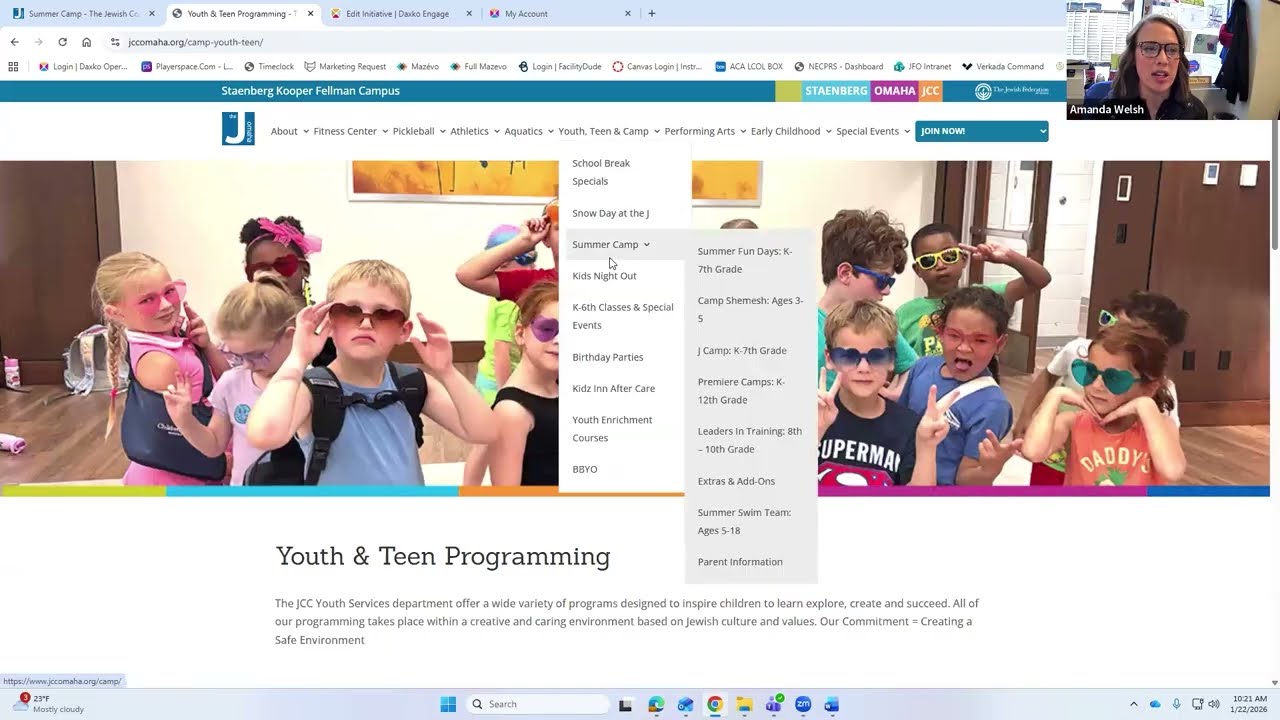The width and height of the screenshot is (1280, 720).
Task: Select K-6th Classes & Special Events
Action: 622,316
